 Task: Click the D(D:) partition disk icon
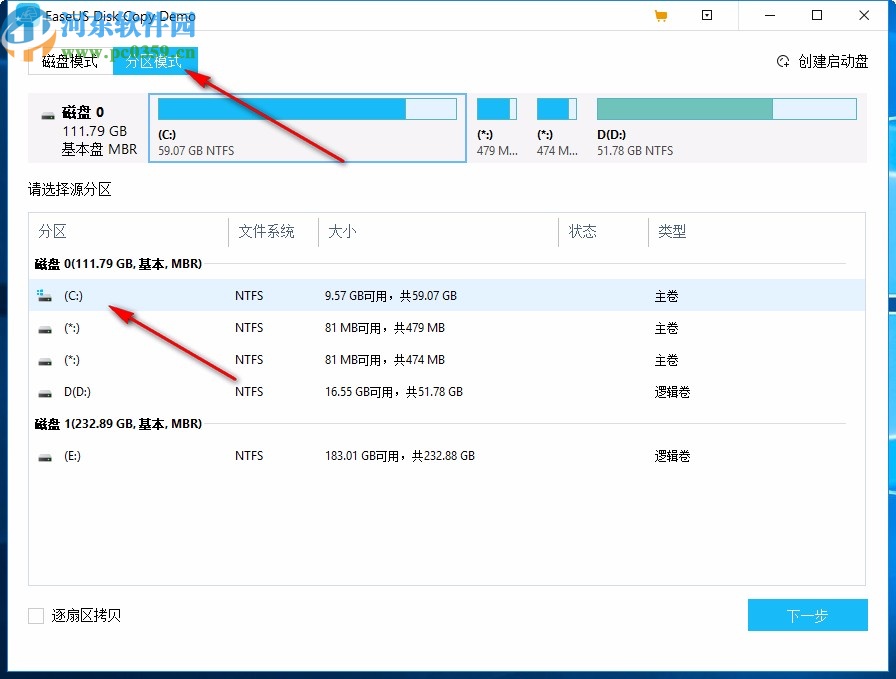tap(43, 392)
